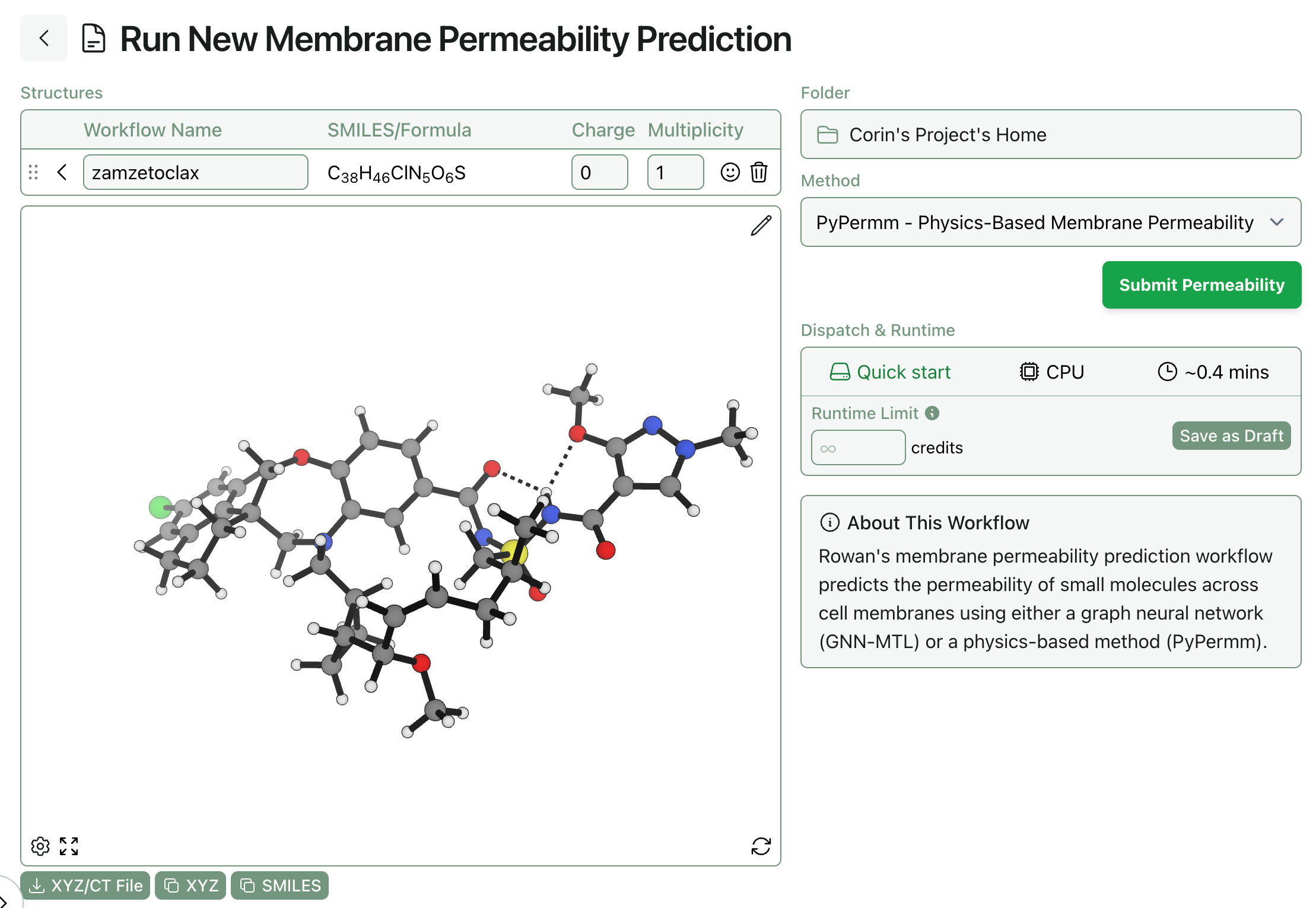Image resolution: width=1316 pixels, height=908 pixels.
Task: Download the XYZ/CT File
Action: (85, 885)
